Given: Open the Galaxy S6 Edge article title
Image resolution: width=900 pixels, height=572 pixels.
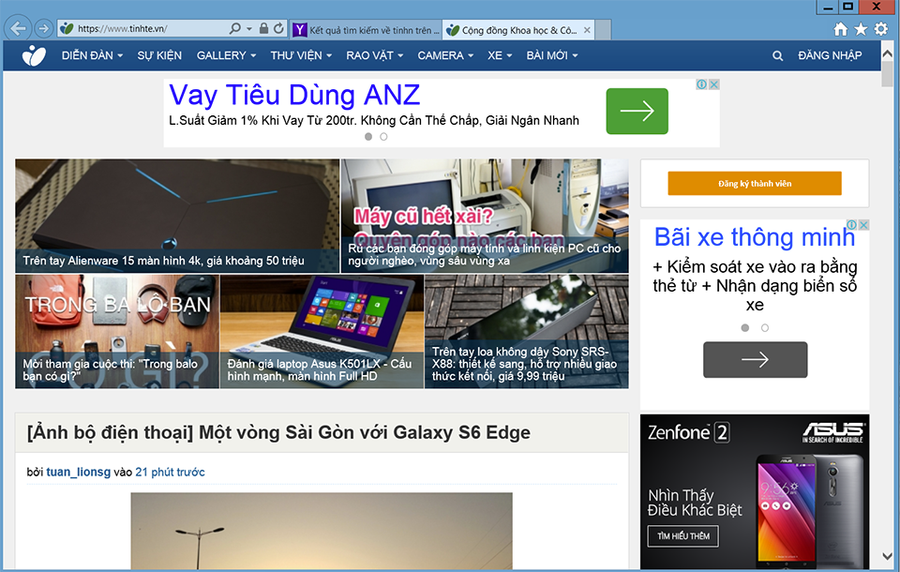Looking at the screenshot, I should tap(279, 433).
